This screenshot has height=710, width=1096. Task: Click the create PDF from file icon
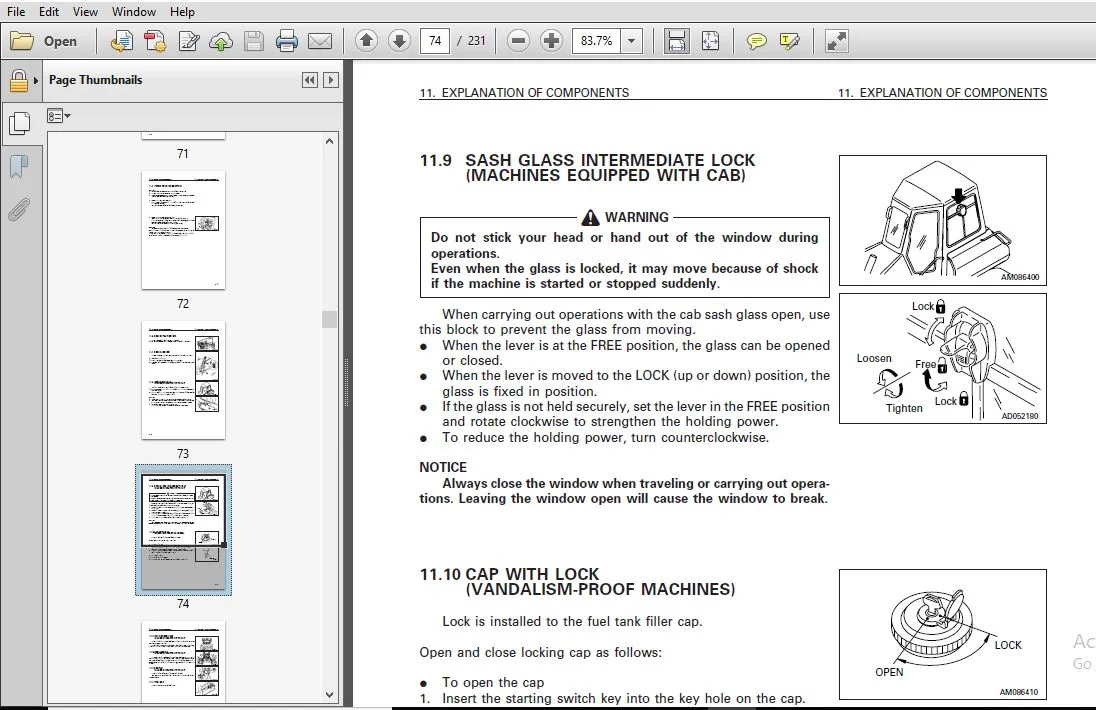point(122,41)
